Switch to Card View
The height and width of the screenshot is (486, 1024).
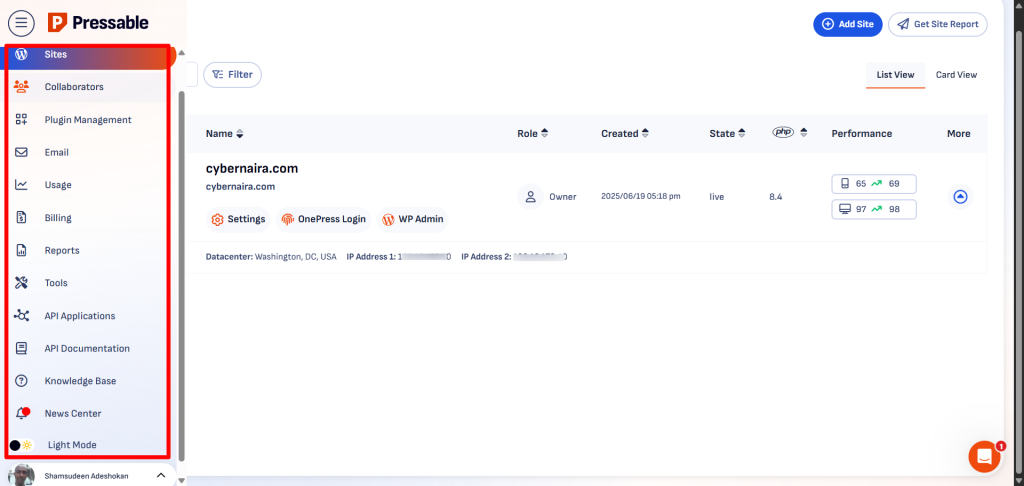[x=956, y=75]
